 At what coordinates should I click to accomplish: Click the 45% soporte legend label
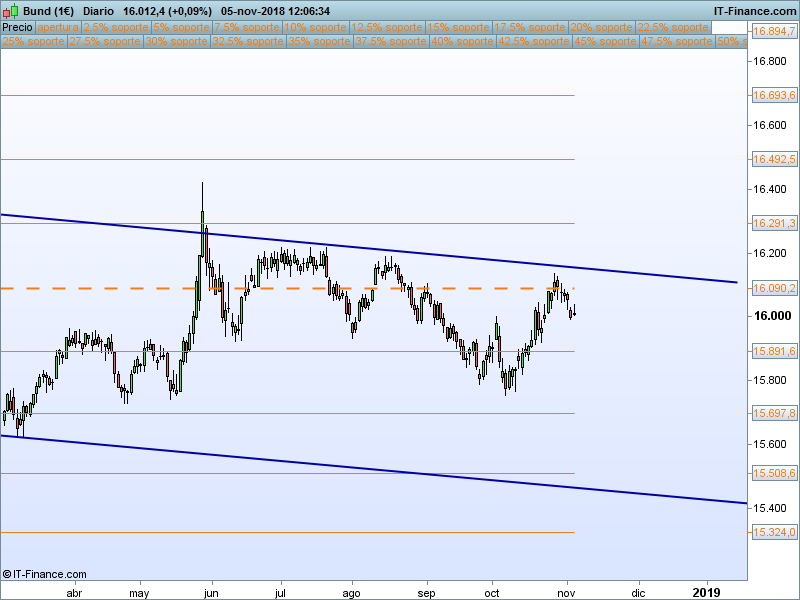[605, 41]
